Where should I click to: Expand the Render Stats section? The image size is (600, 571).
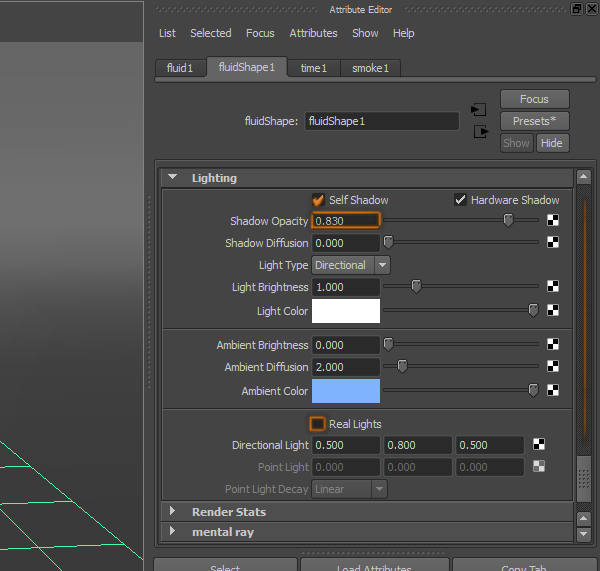pyautogui.click(x=173, y=511)
